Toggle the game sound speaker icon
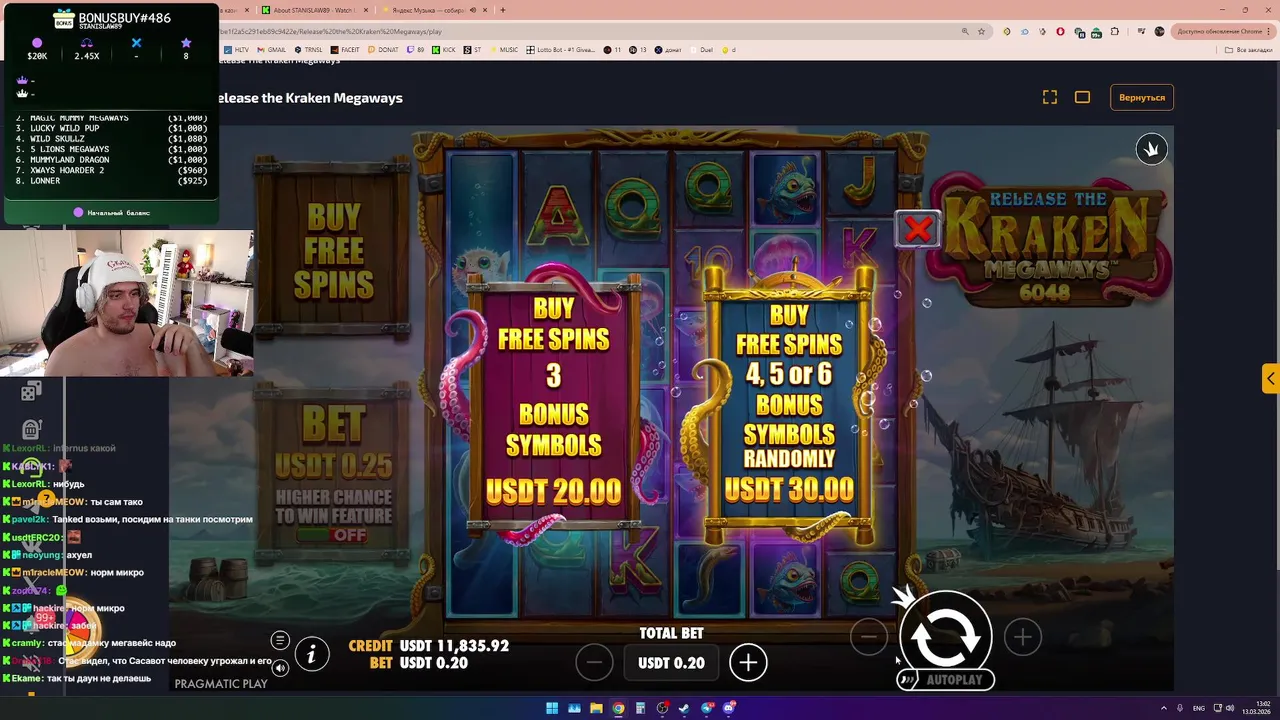 (280, 668)
